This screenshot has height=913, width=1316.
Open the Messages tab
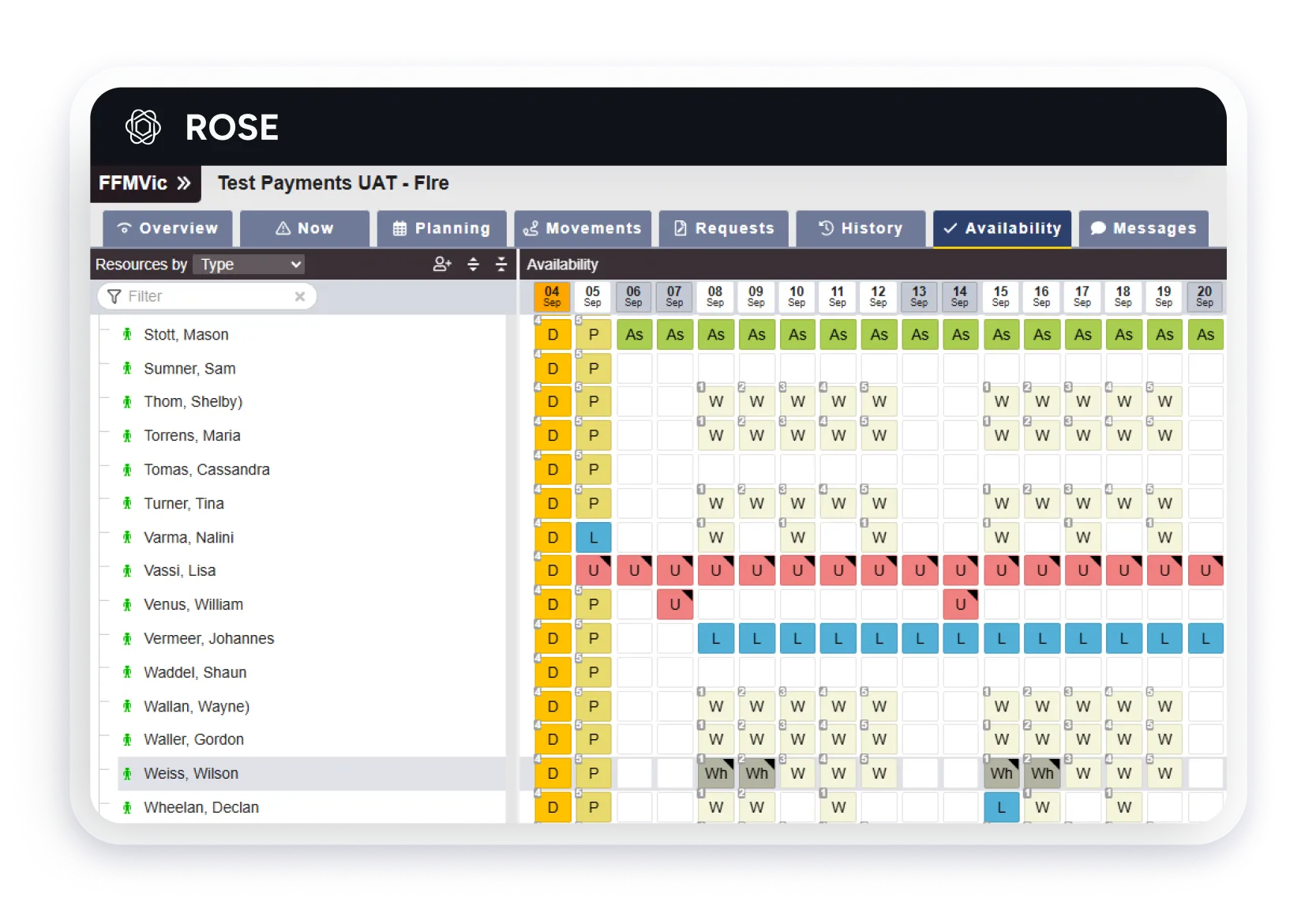click(1144, 228)
